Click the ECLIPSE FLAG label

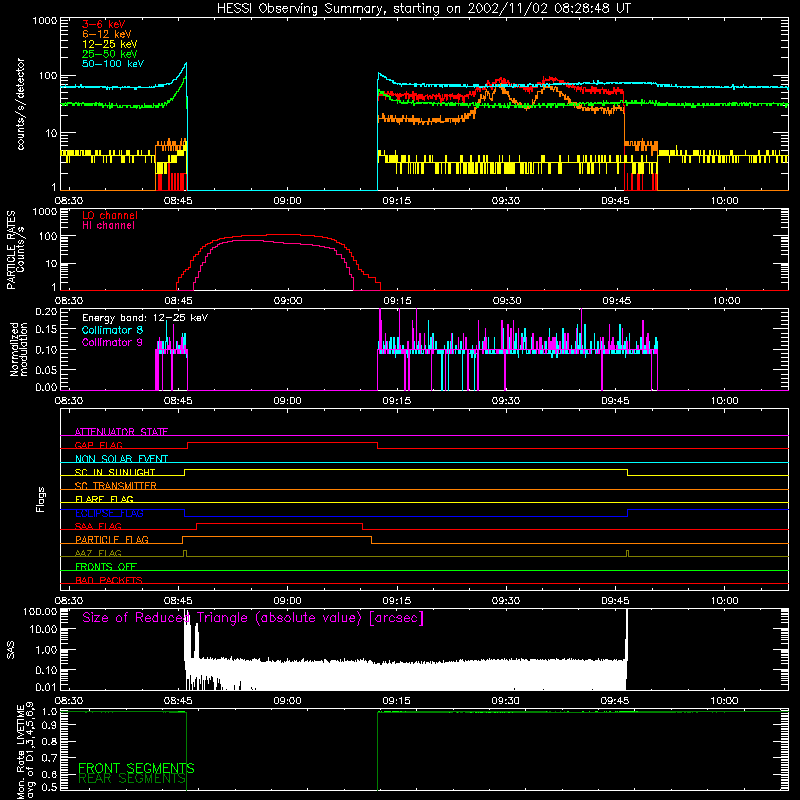point(109,513)
